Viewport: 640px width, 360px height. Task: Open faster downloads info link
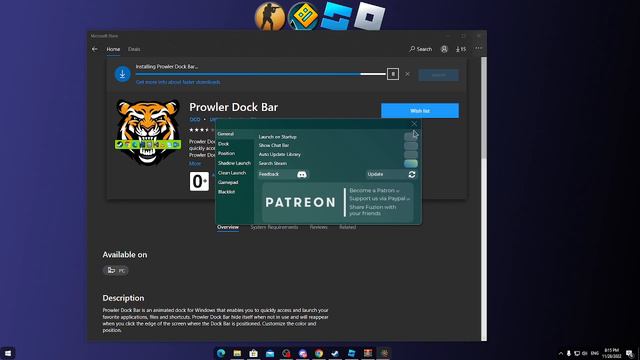click(178, 82)
